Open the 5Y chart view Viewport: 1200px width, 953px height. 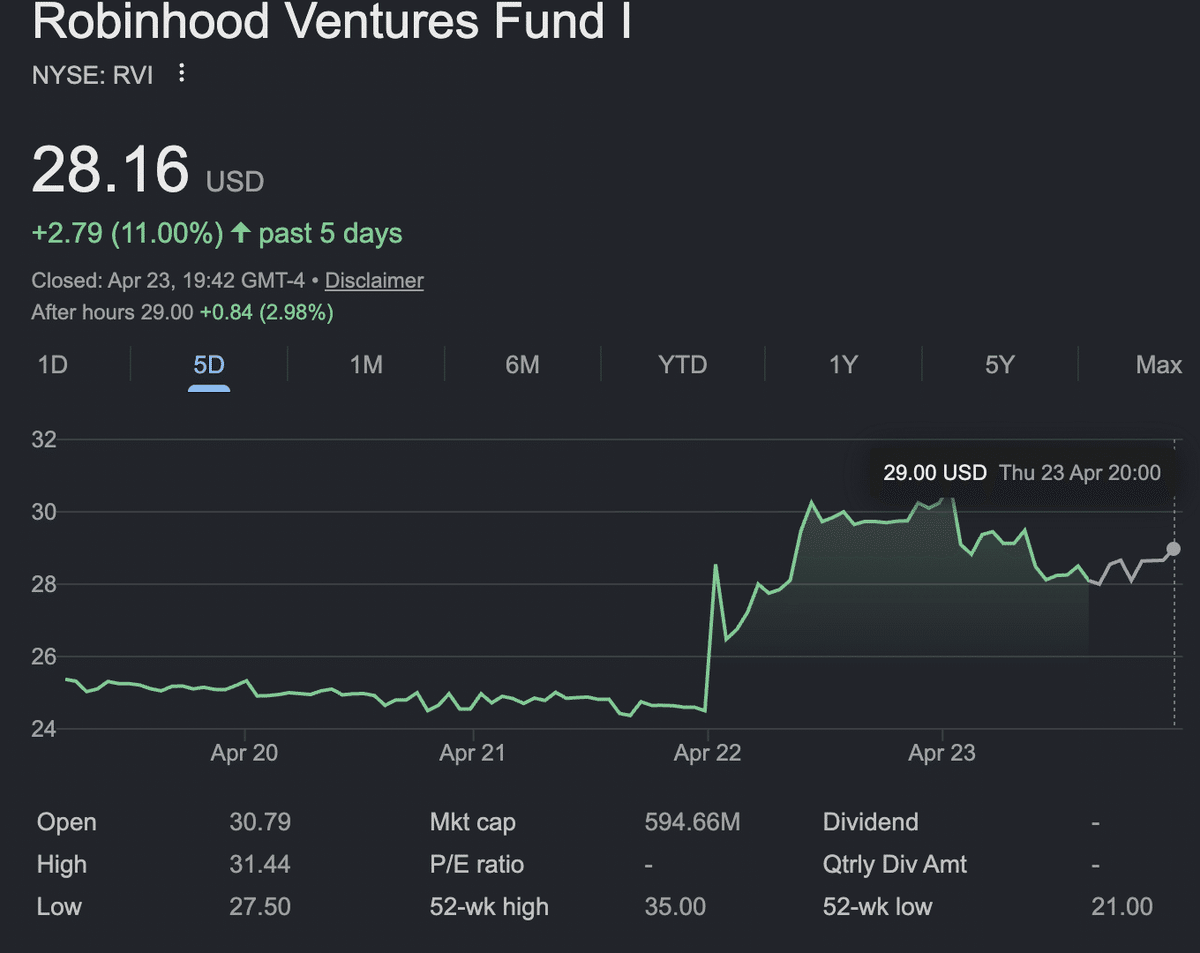(x=999, y=365)
